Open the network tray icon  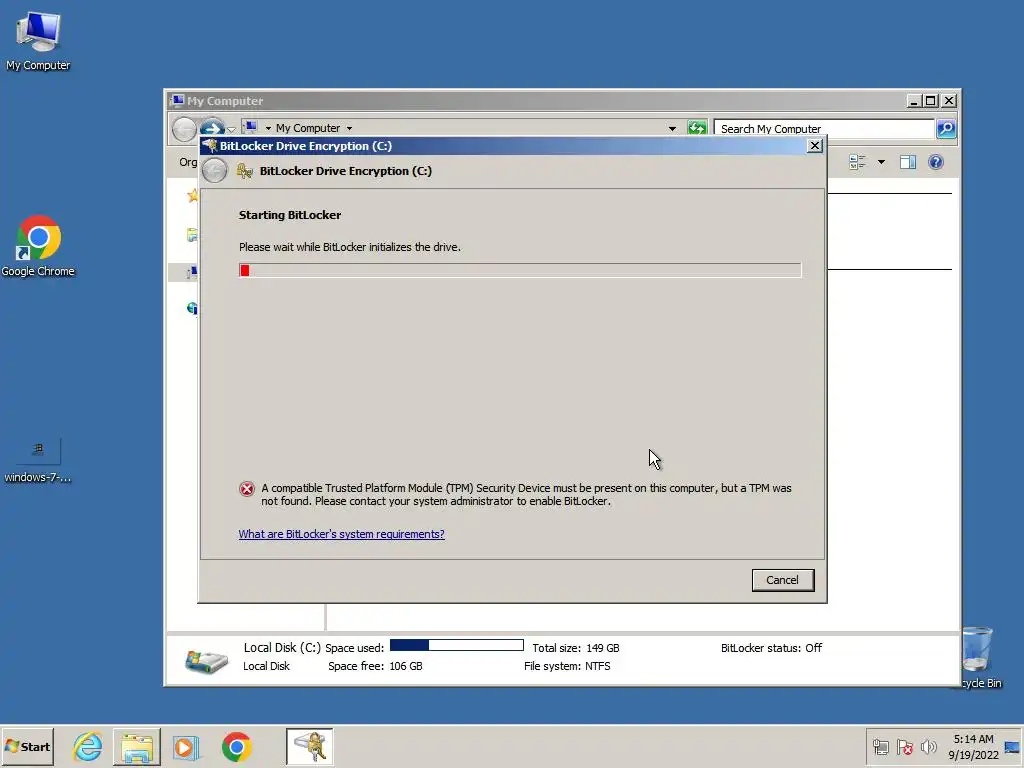881,746
